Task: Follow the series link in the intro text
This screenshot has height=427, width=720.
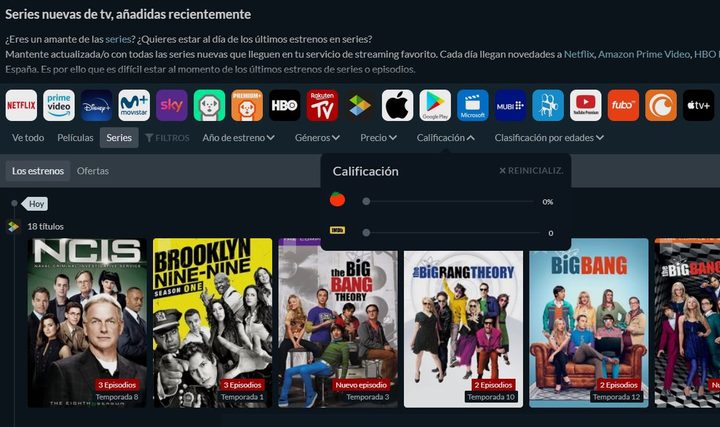Action: point(118,39)
